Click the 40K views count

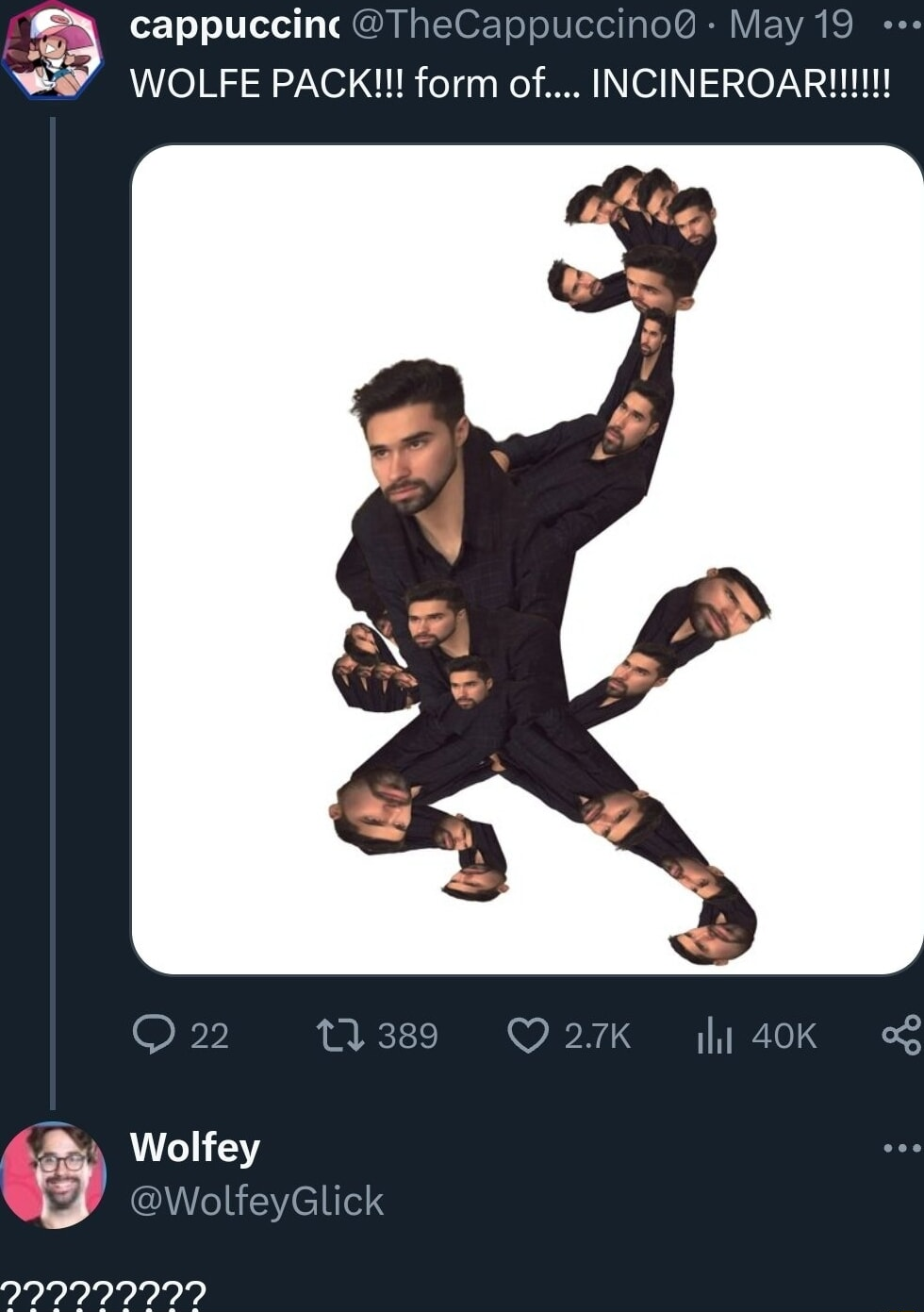pos(784,1036)
